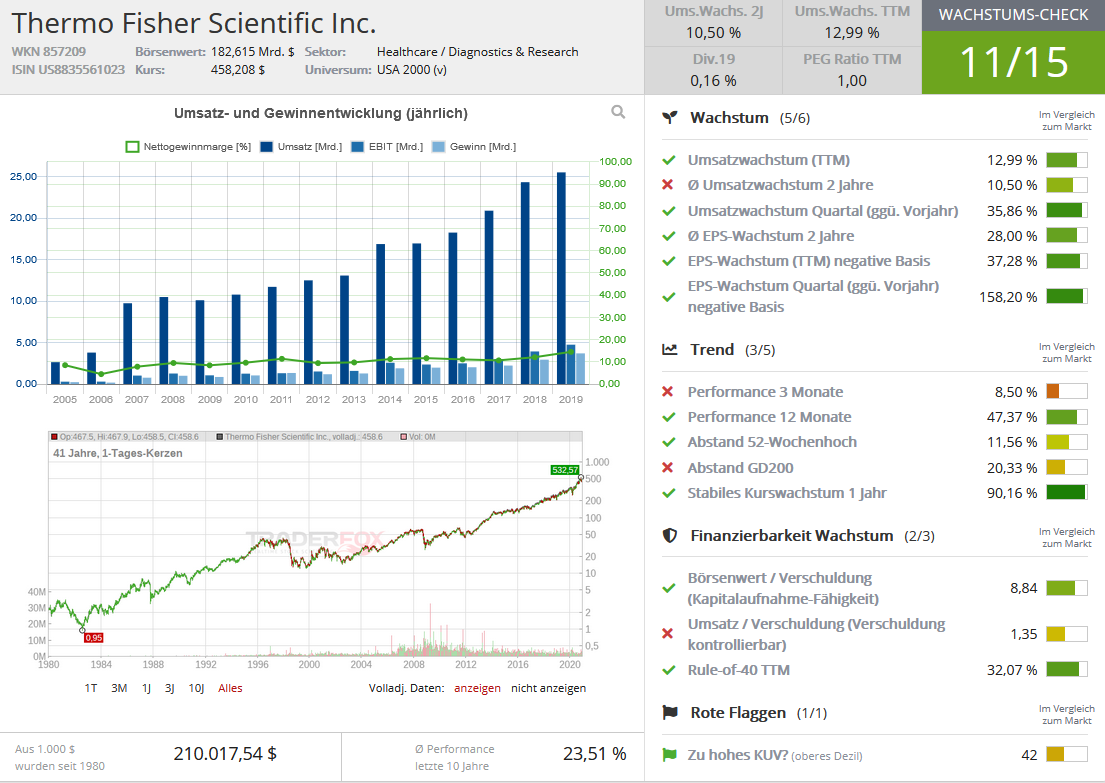Image resolution: width=1105 pixels, height=783 pixels.
Task: Click Börsenwert 182,615 Mrd. $ value
Action: (252, 51)
